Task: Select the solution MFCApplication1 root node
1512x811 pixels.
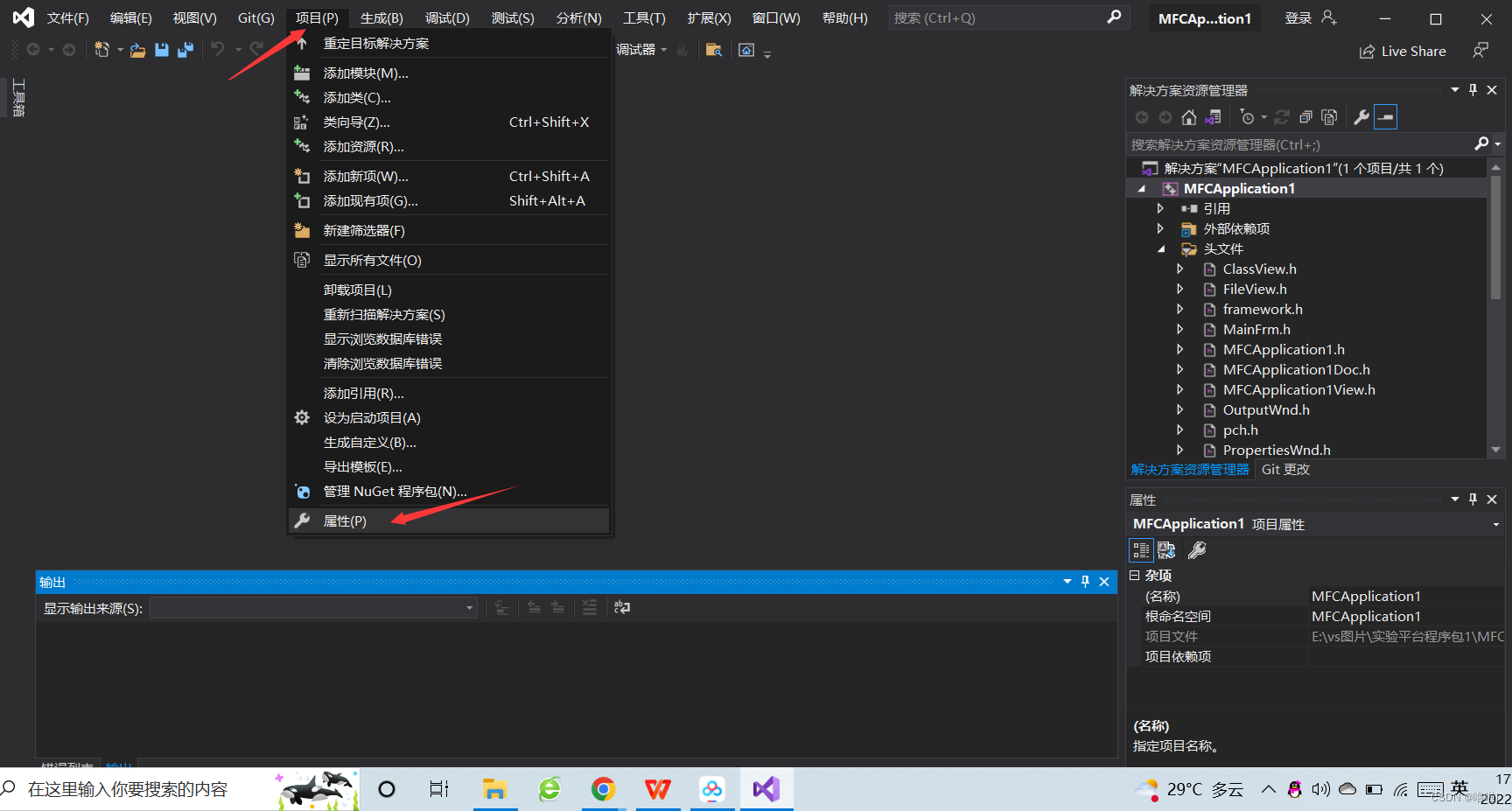Action: (1304, 168)
